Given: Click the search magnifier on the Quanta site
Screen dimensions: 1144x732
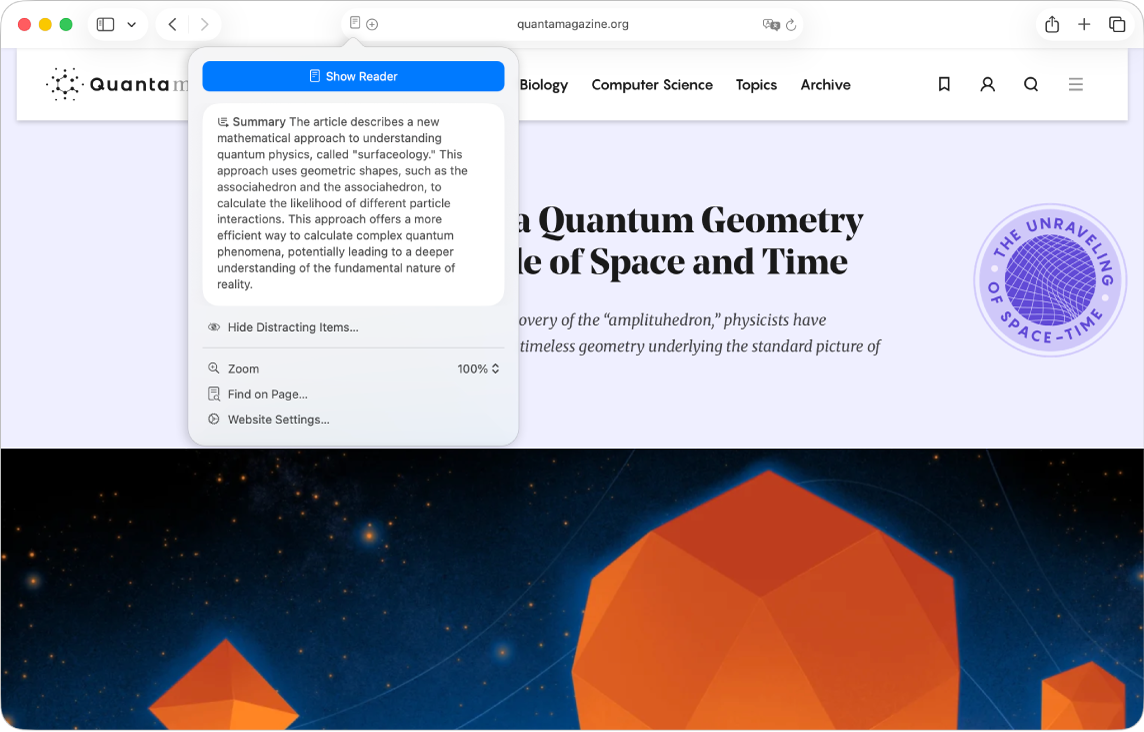Looking at the screenshot, I should 1031,84.
